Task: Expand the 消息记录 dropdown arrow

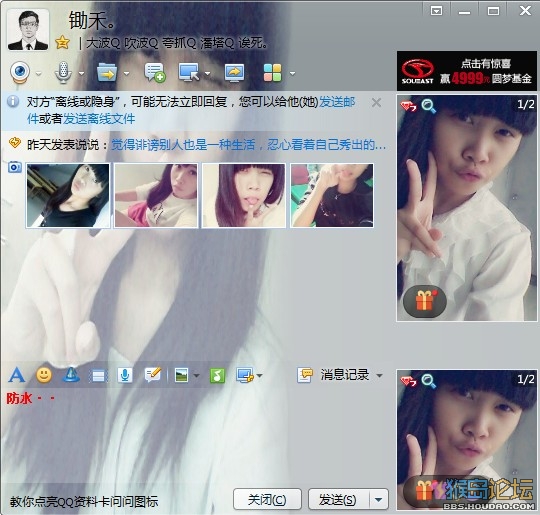Action: pos(379,375)
